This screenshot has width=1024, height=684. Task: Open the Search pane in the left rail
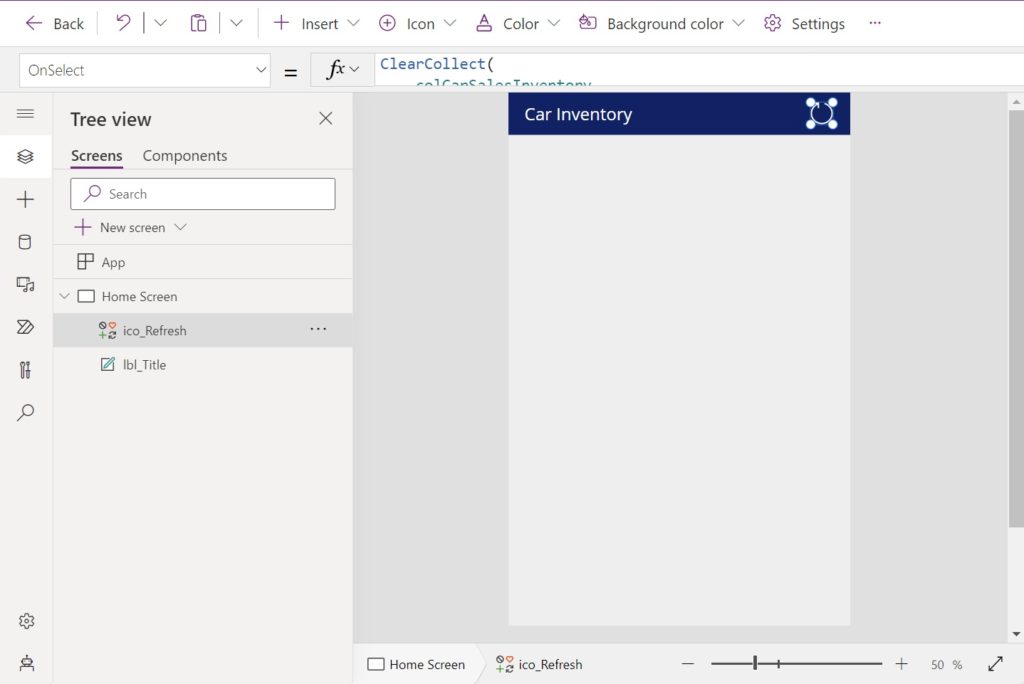25,412
